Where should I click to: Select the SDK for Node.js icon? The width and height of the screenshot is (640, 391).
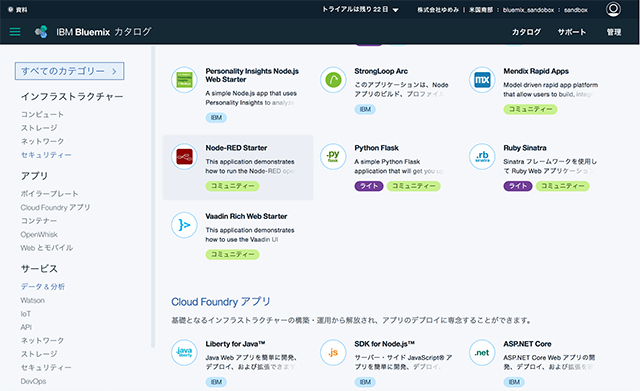[333, 352]
